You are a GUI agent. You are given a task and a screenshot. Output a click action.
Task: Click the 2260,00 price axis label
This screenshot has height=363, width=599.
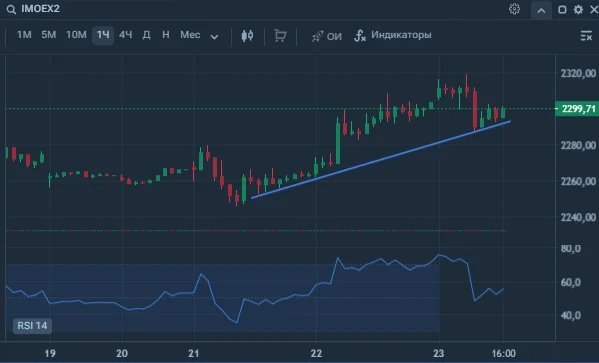pyautogui.click(x=578, y=181)
